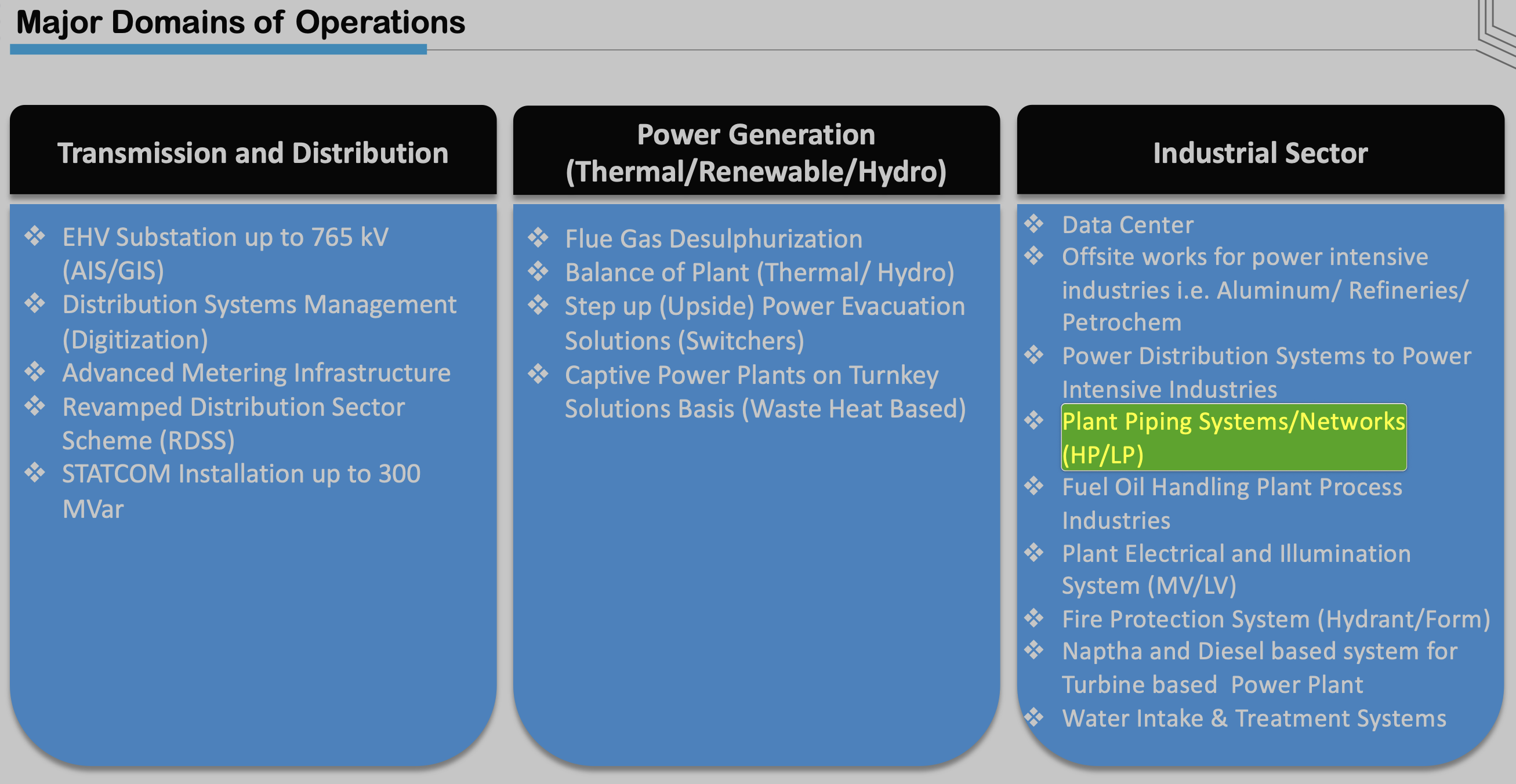
Task: Click the blue underline bar beneath the title
Action: 217,50
